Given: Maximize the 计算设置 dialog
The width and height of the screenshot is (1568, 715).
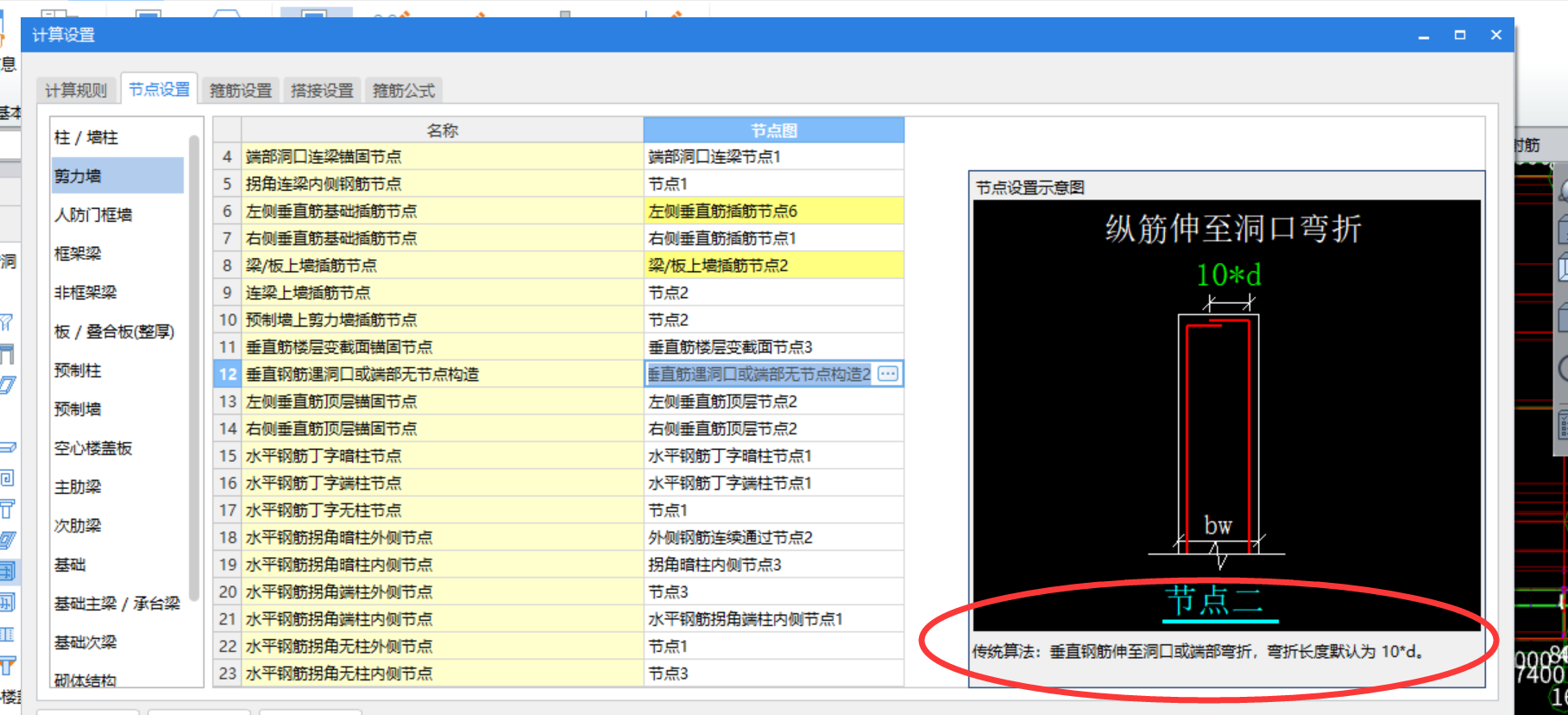Looking at the screenshot, I should point(1460,35).
